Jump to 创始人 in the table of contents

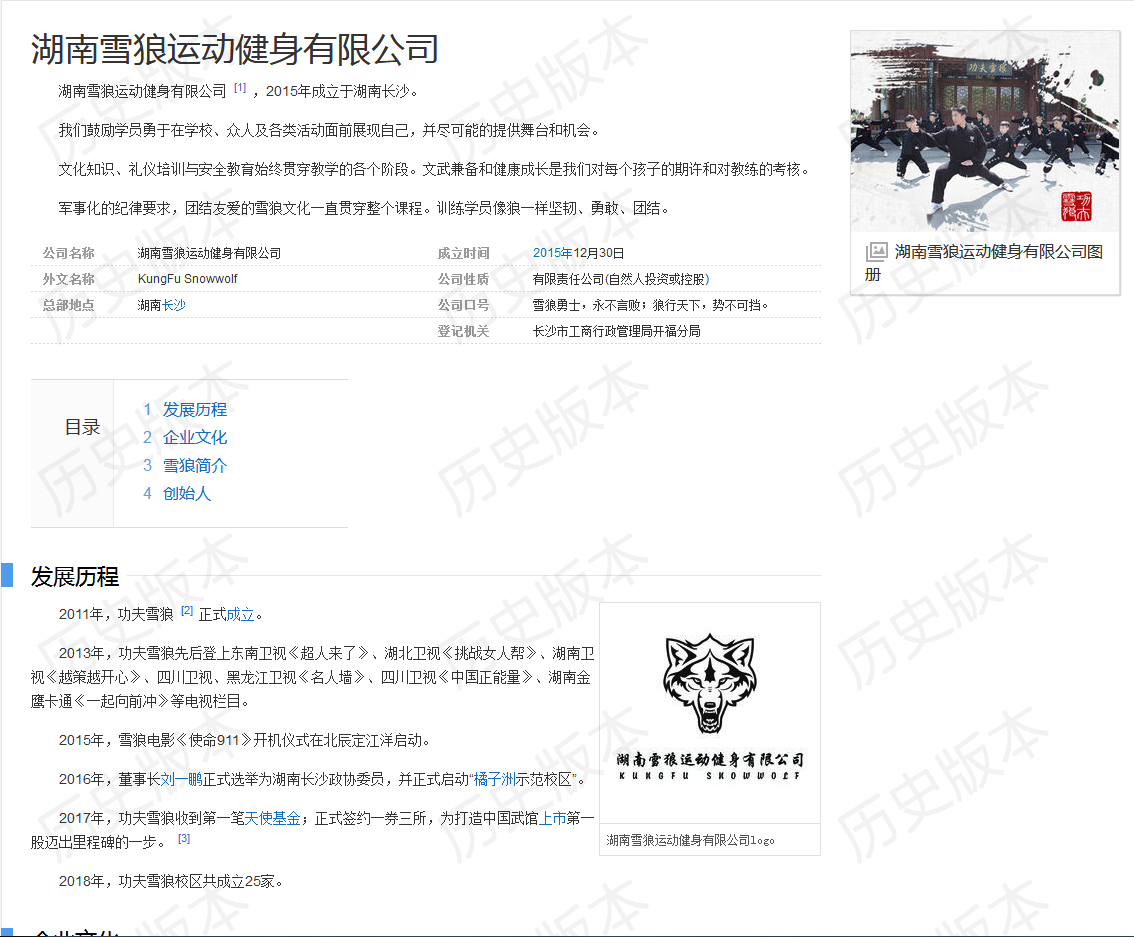[187, 494]
